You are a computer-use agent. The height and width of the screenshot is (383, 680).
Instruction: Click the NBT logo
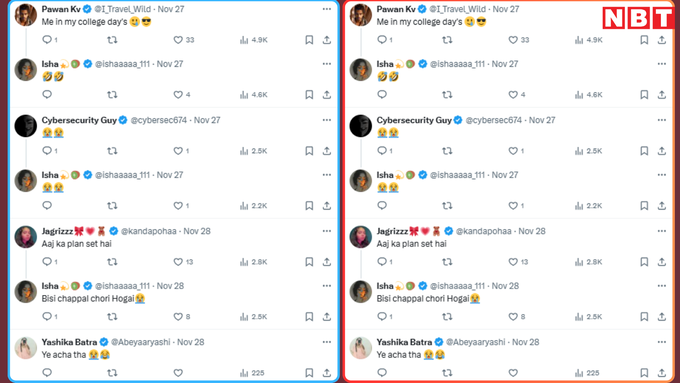pos(638,18)
